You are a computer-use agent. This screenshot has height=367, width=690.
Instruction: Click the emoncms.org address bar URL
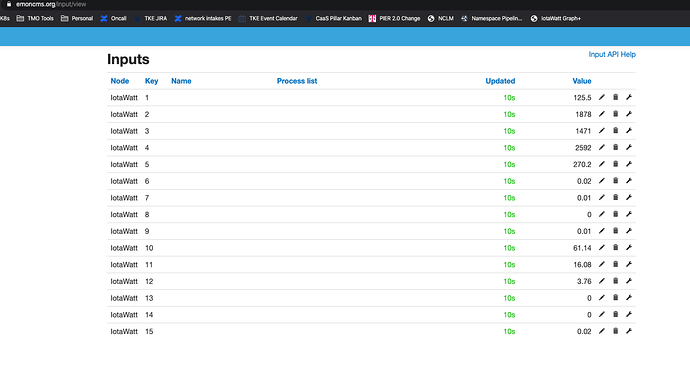coord(51,4)
